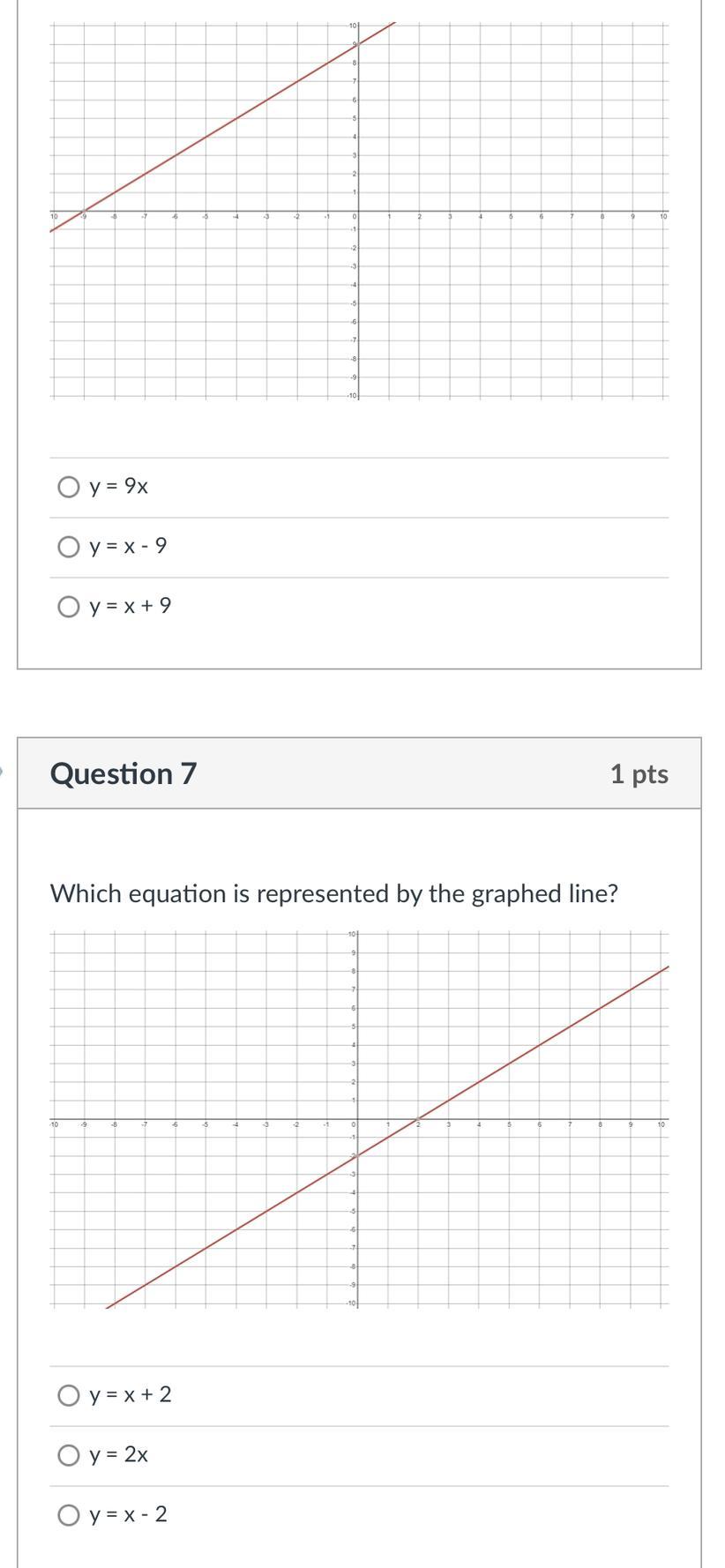
Task: Click the "Question 7" heading
Action: point(123,773)
